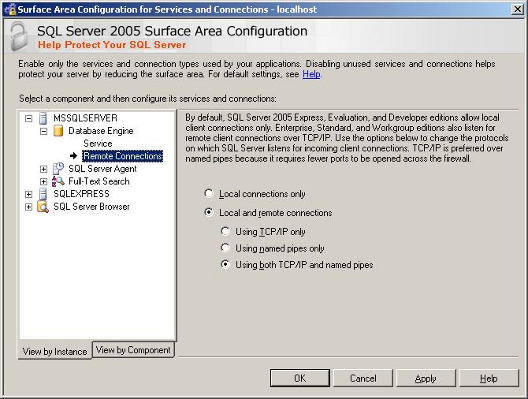
Task: Click the Database Engine cylinder icon
Action: click(x=58, y=131)
